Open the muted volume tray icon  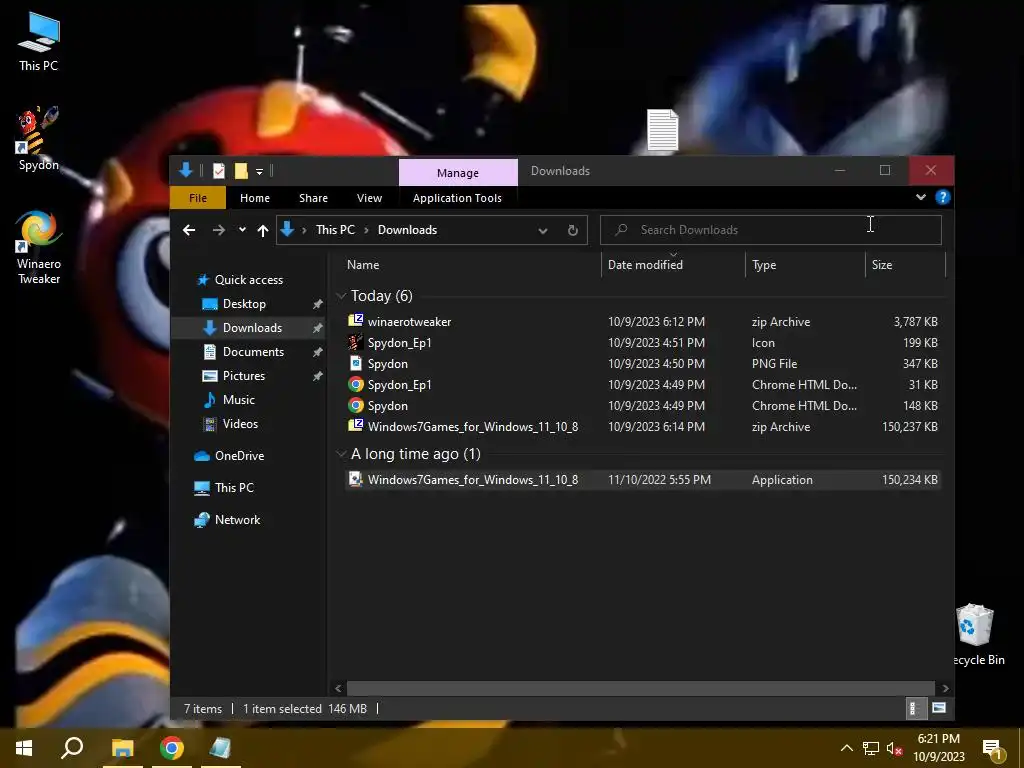[894, 748]
